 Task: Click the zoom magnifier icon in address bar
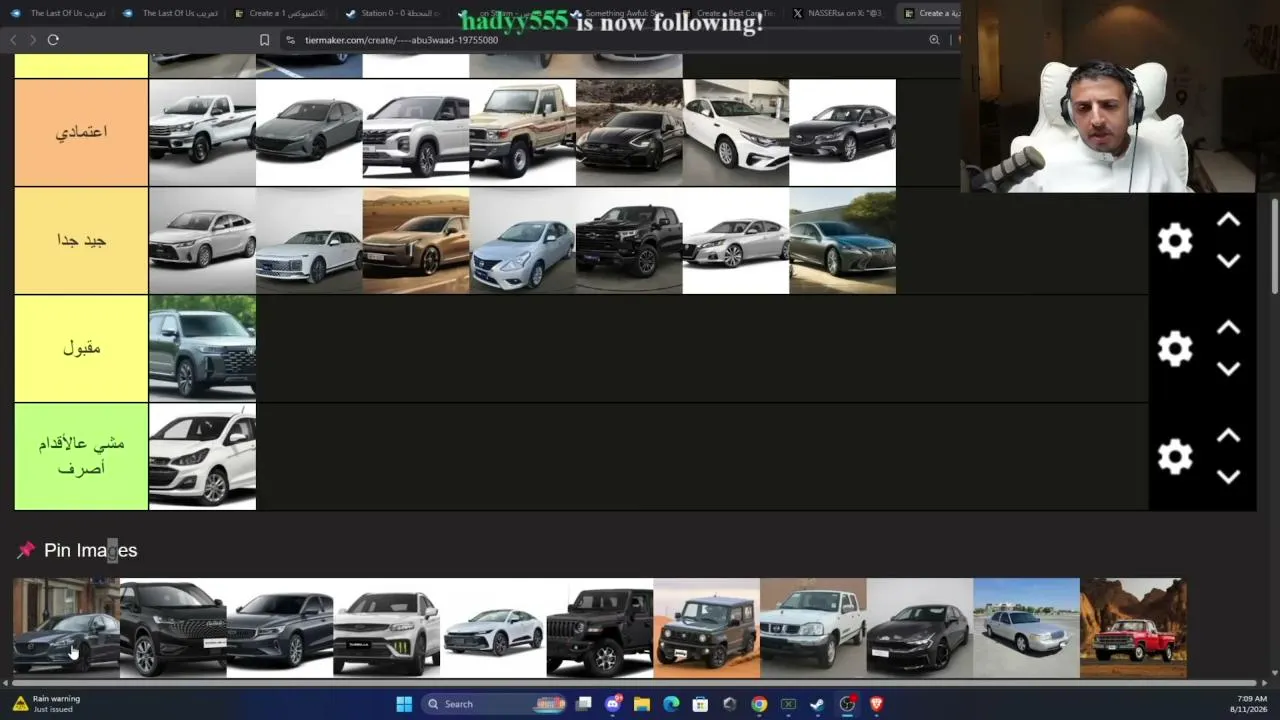point(934,40)
